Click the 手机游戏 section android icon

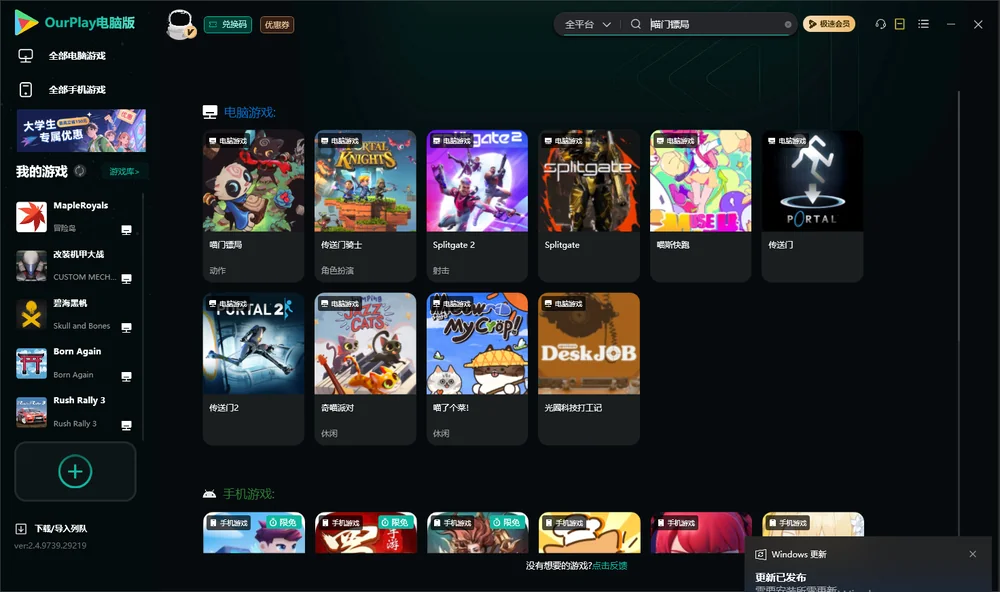209,494
